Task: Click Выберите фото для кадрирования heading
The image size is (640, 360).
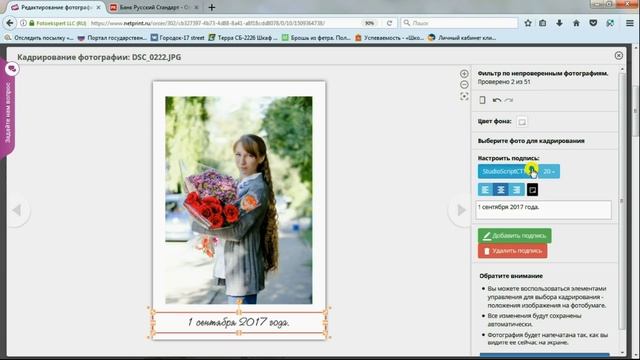Action: tap(531, 141)
